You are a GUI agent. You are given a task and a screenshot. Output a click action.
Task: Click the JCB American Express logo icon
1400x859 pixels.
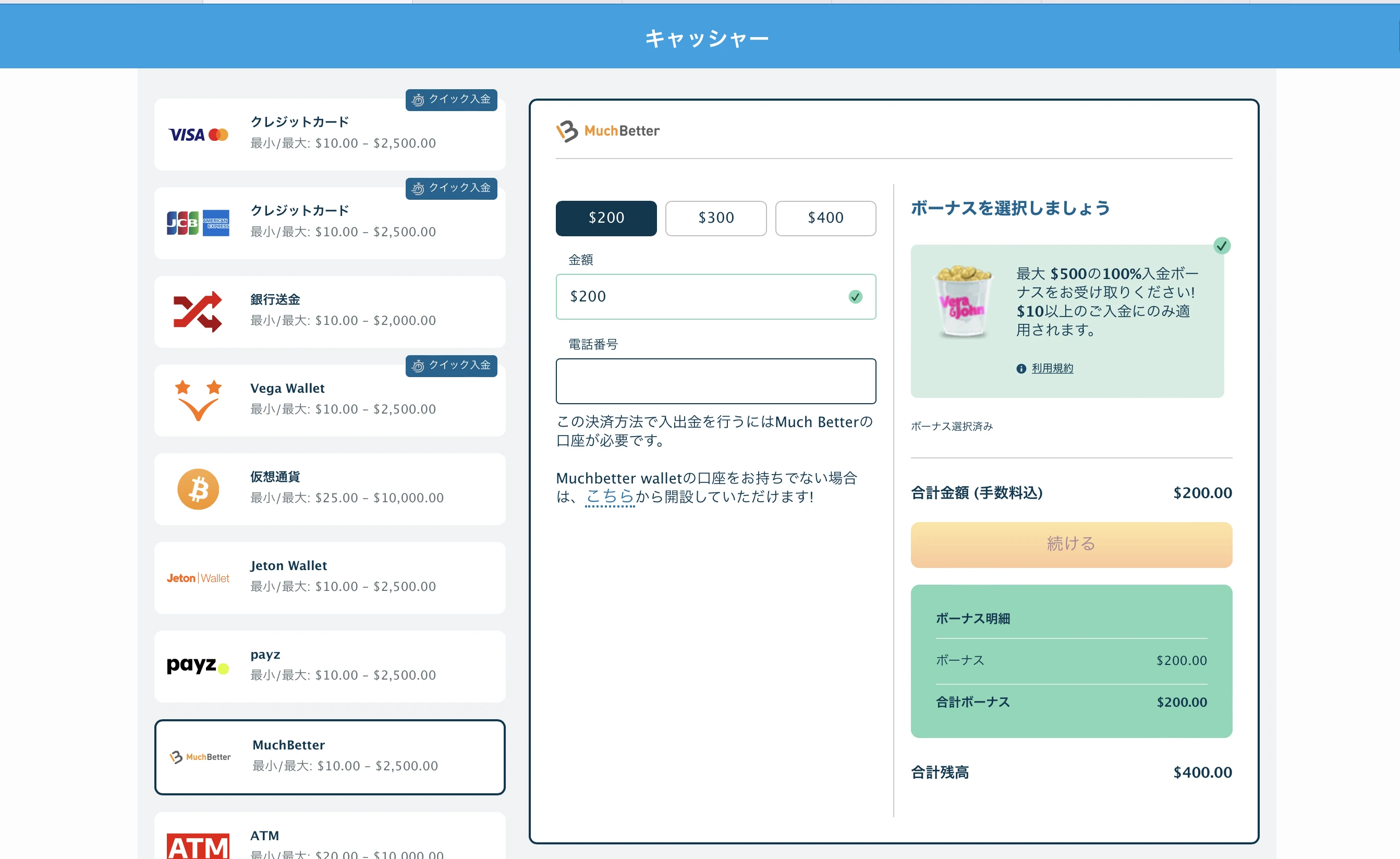pos(198,223)
